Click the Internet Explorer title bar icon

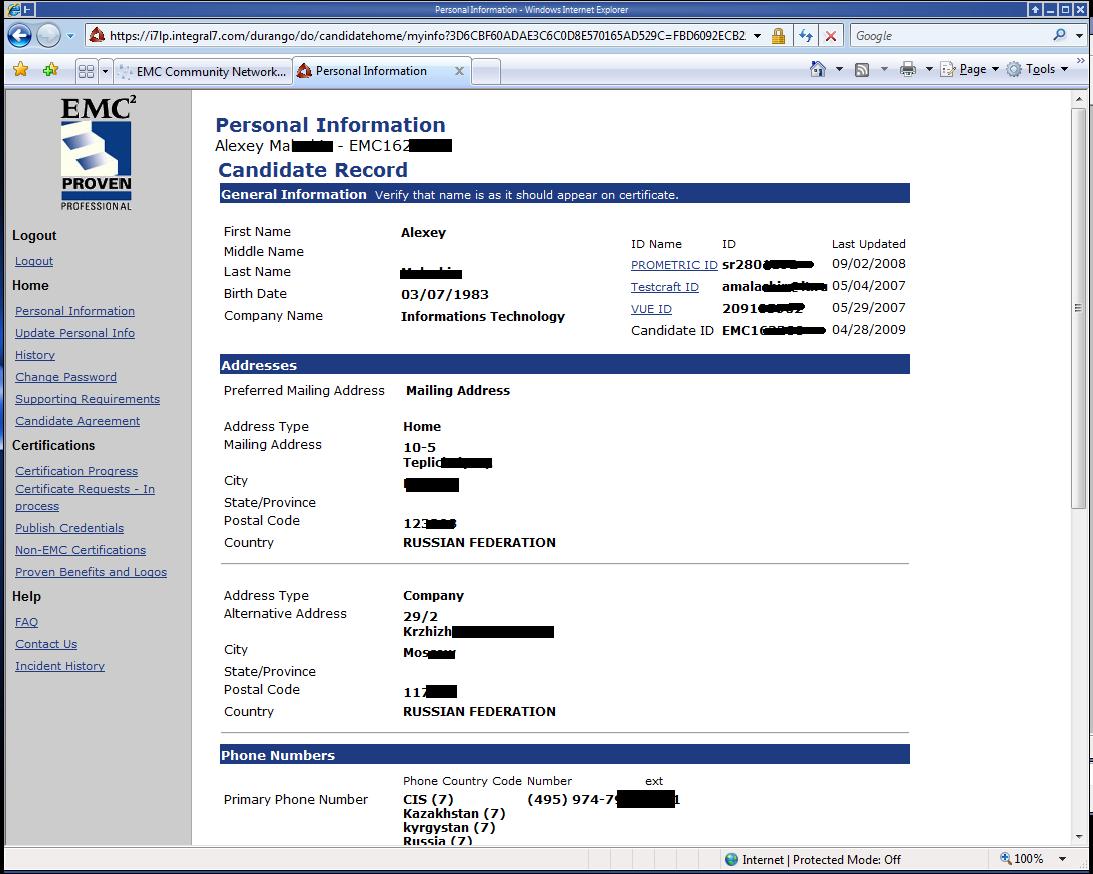point(13,10)
